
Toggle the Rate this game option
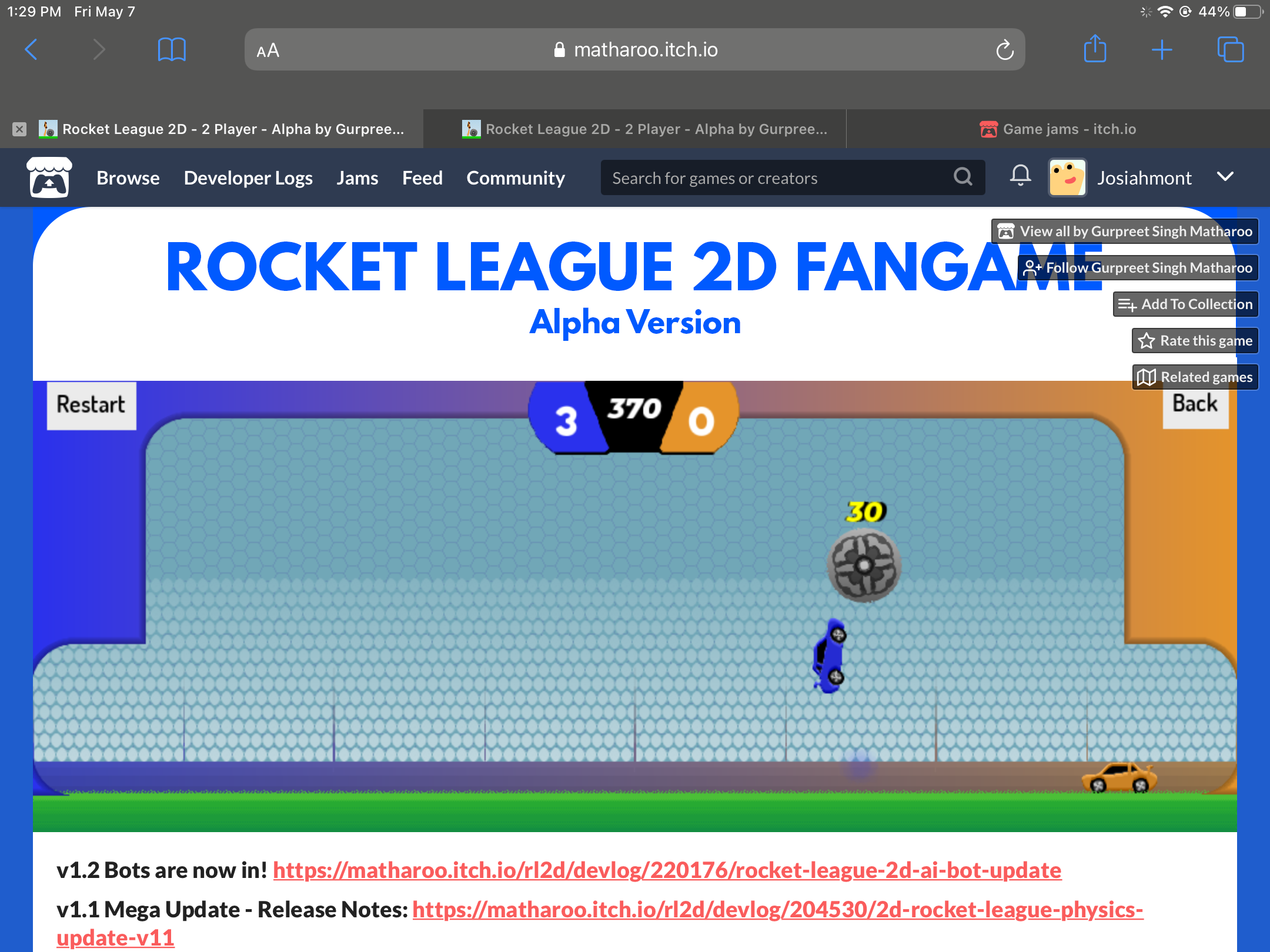1196,341
